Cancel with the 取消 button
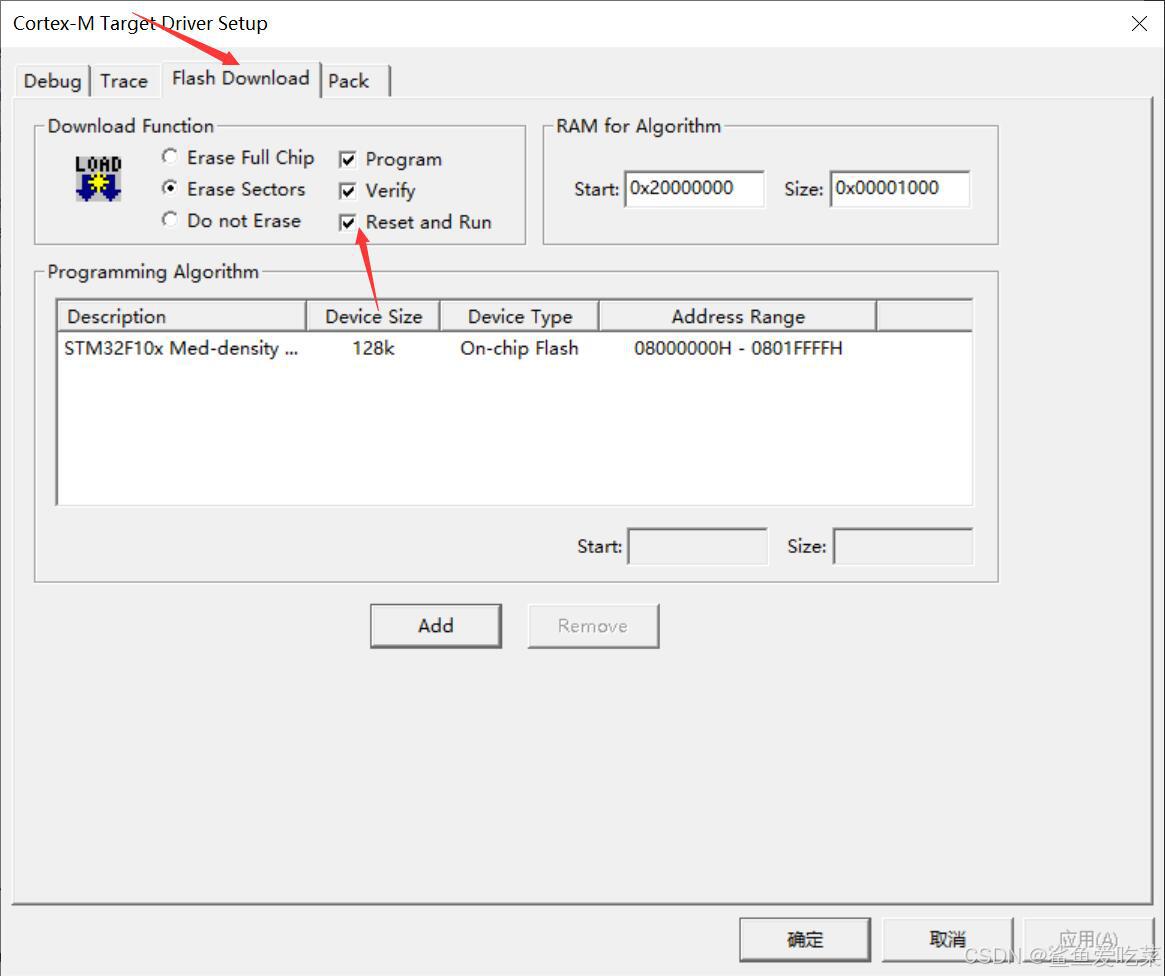 point(947,940)
